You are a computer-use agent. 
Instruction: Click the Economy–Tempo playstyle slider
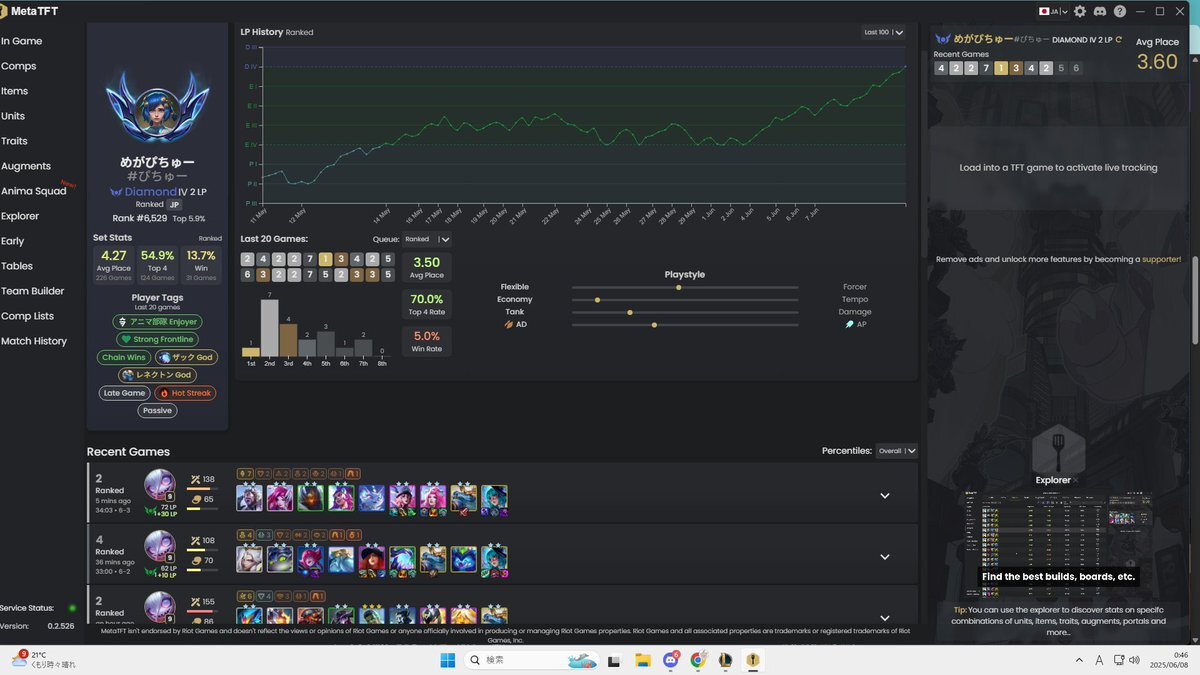685,300
